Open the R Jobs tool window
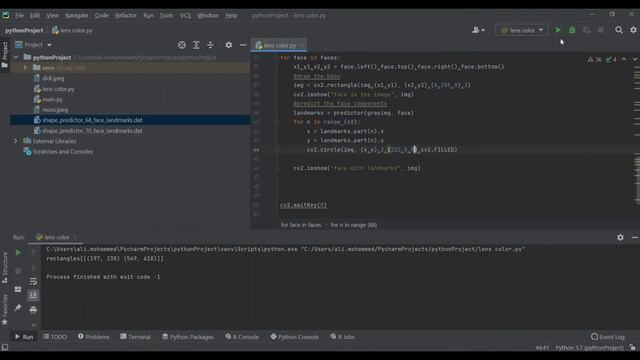The width and height of the screenshot is (640, 360). (342, 337)
